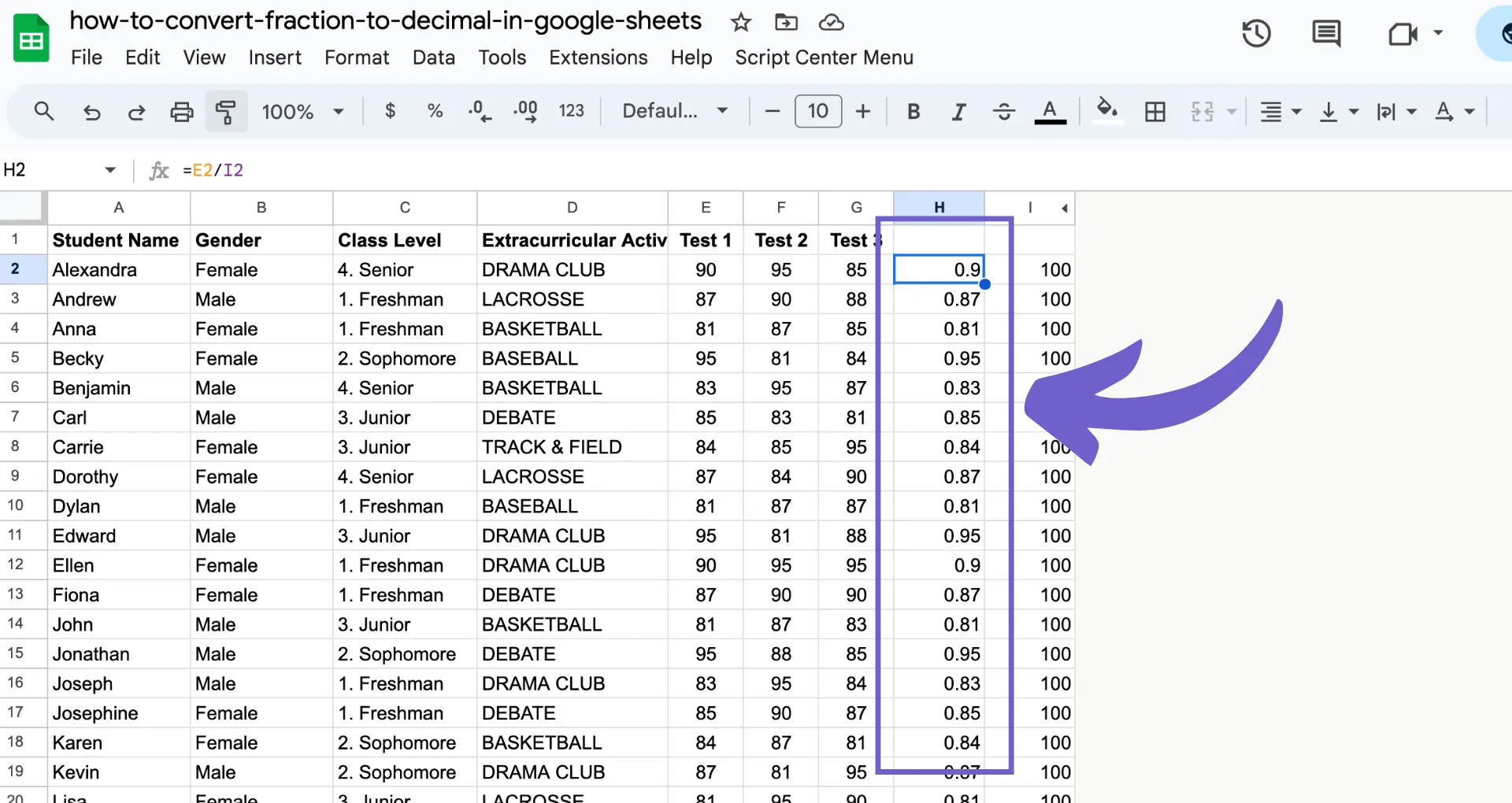The width and height of the screenshot is (1512, 803).
Task: Open the fill color picker
Action: [1107, 110]
